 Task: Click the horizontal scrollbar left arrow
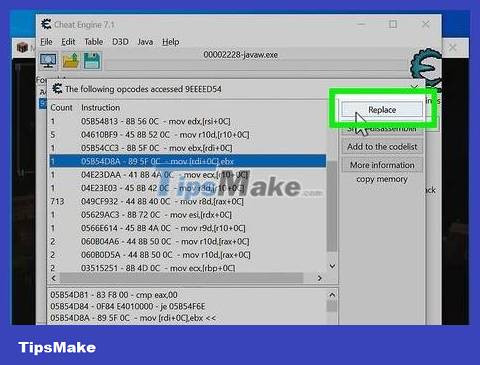pyautogui.click(x=54, y=278)
